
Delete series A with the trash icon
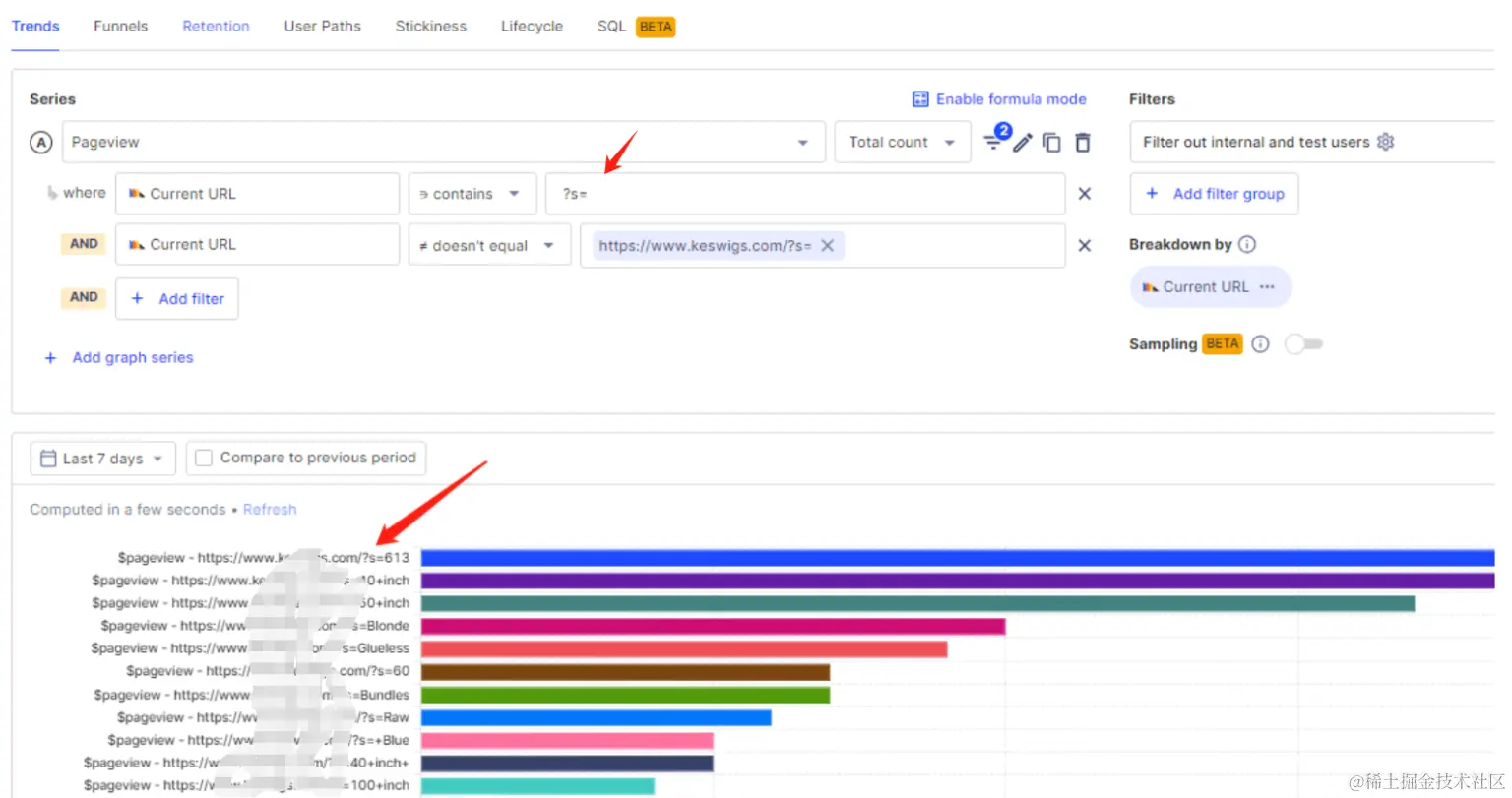pos(1083,143)
